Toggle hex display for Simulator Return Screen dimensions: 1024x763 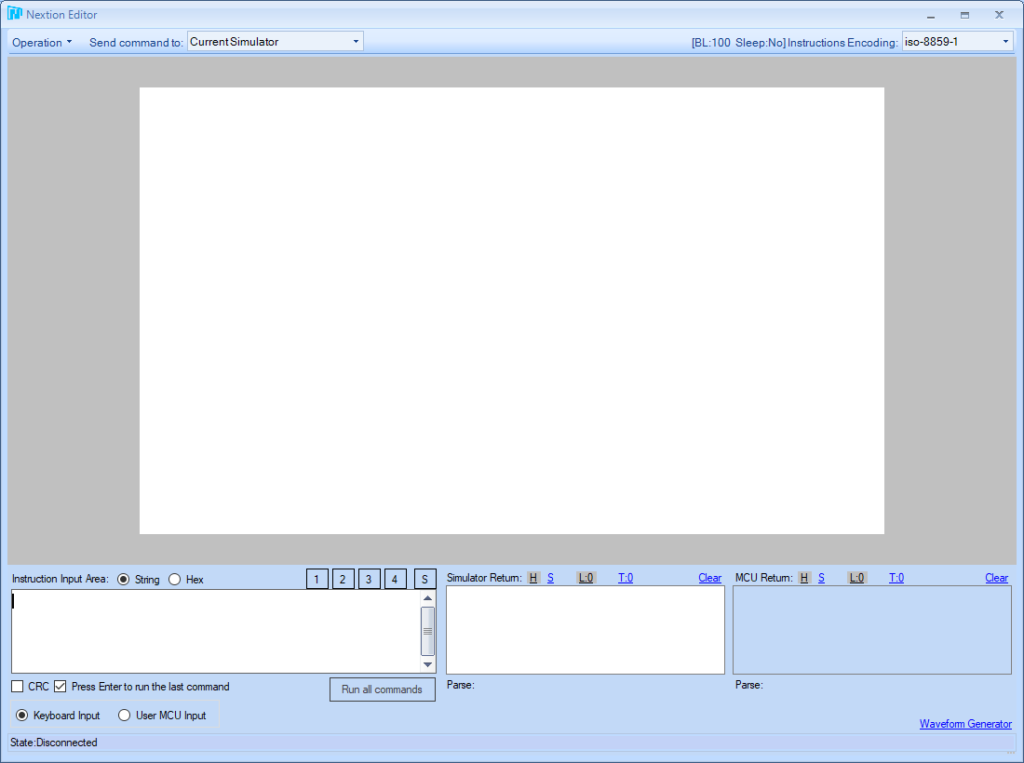click(533, 578)
